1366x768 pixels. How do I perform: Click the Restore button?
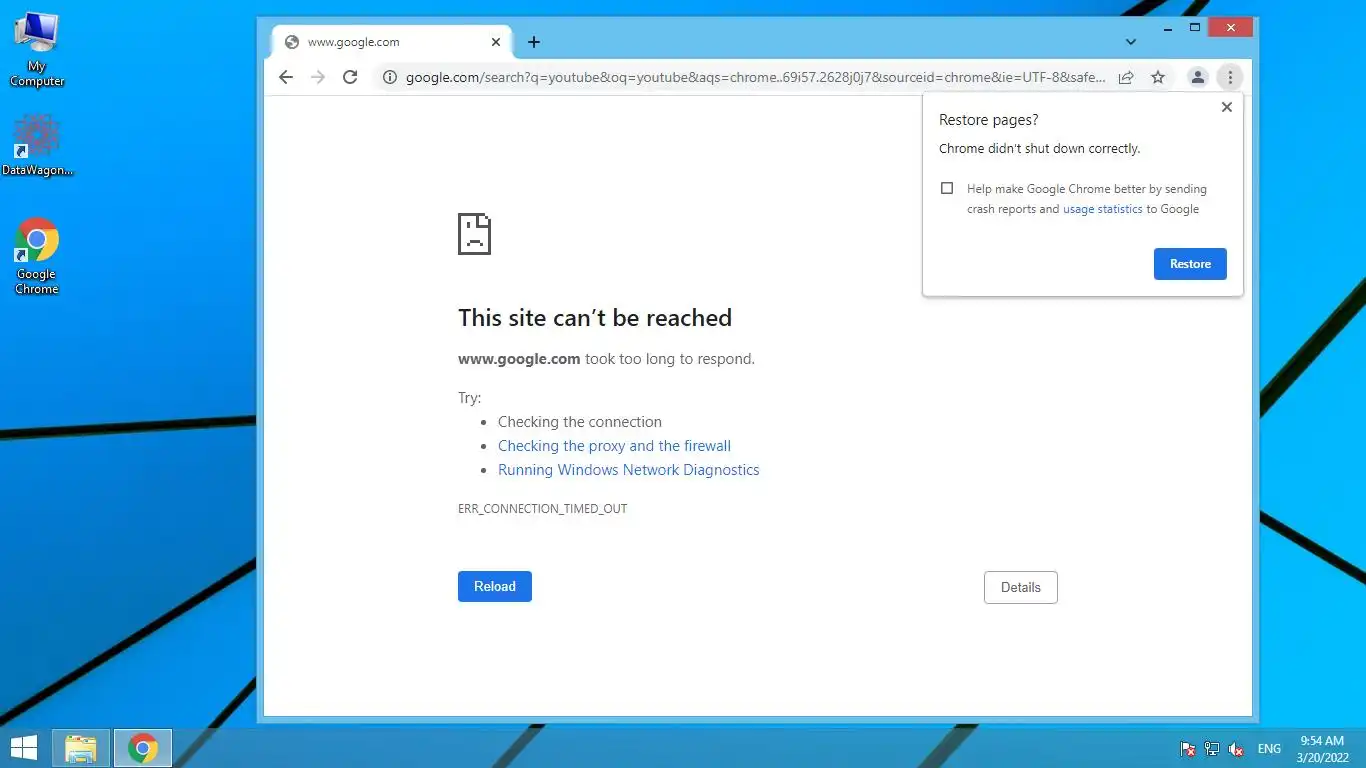[x=1190, y=264]
